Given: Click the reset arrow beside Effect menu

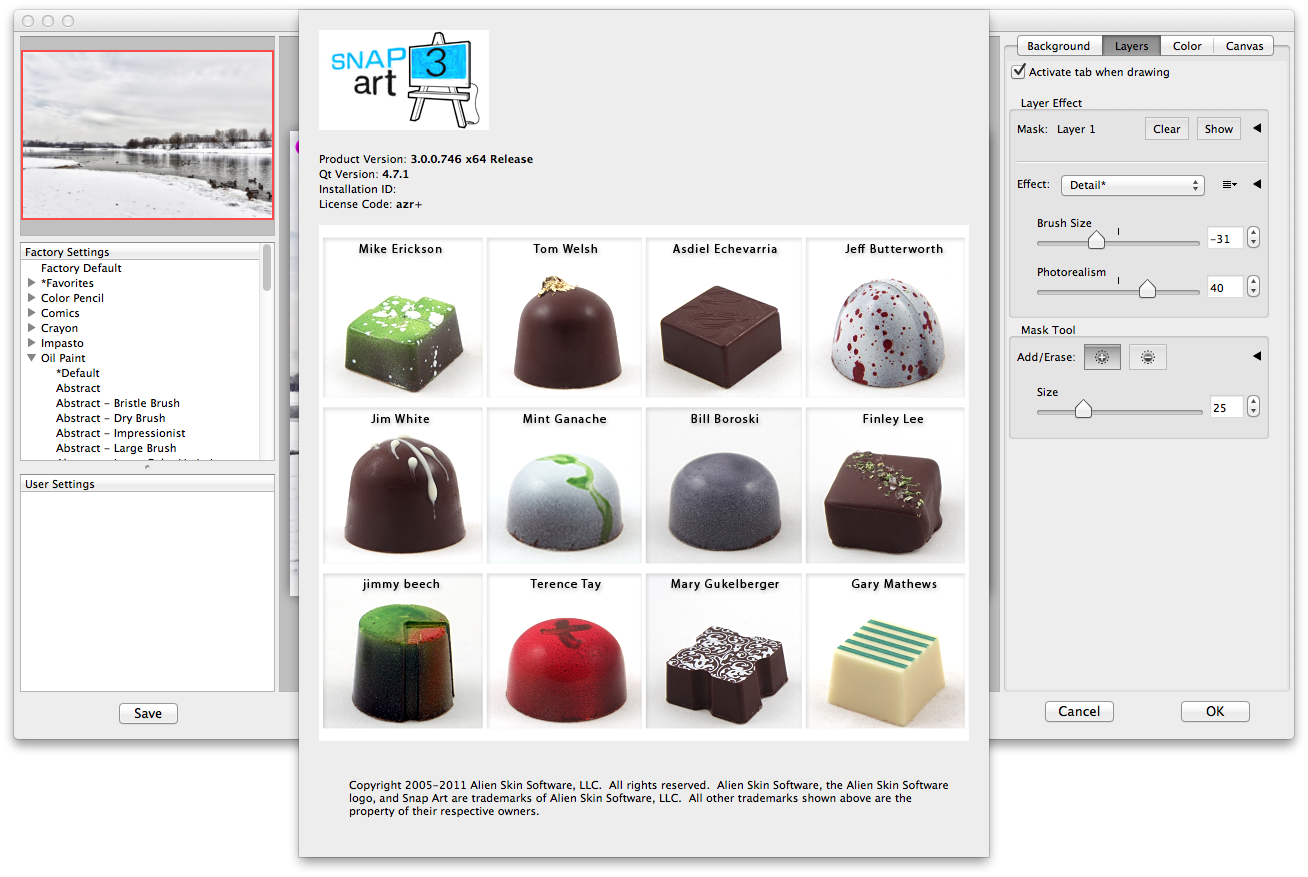Looking at the screenshot, I should [x=1257, y=185].
